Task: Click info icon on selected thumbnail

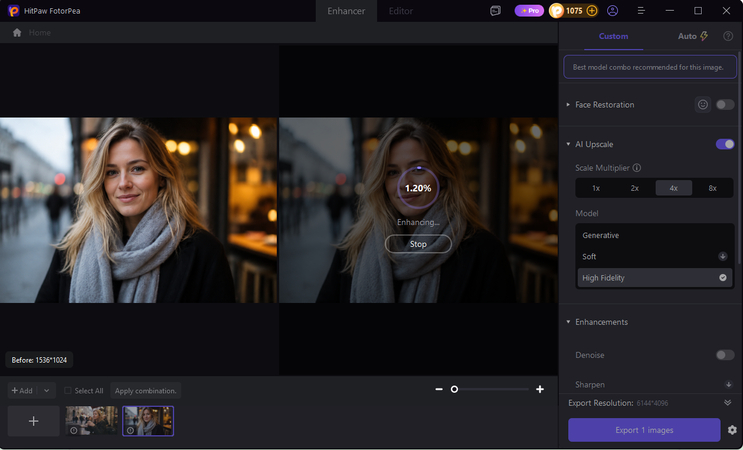Action: (x=130, y=430)
